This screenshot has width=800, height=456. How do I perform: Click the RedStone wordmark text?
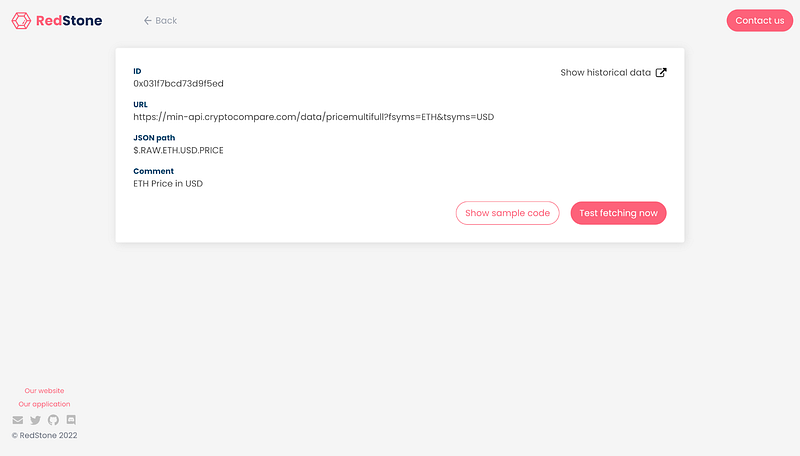(69, 20)
